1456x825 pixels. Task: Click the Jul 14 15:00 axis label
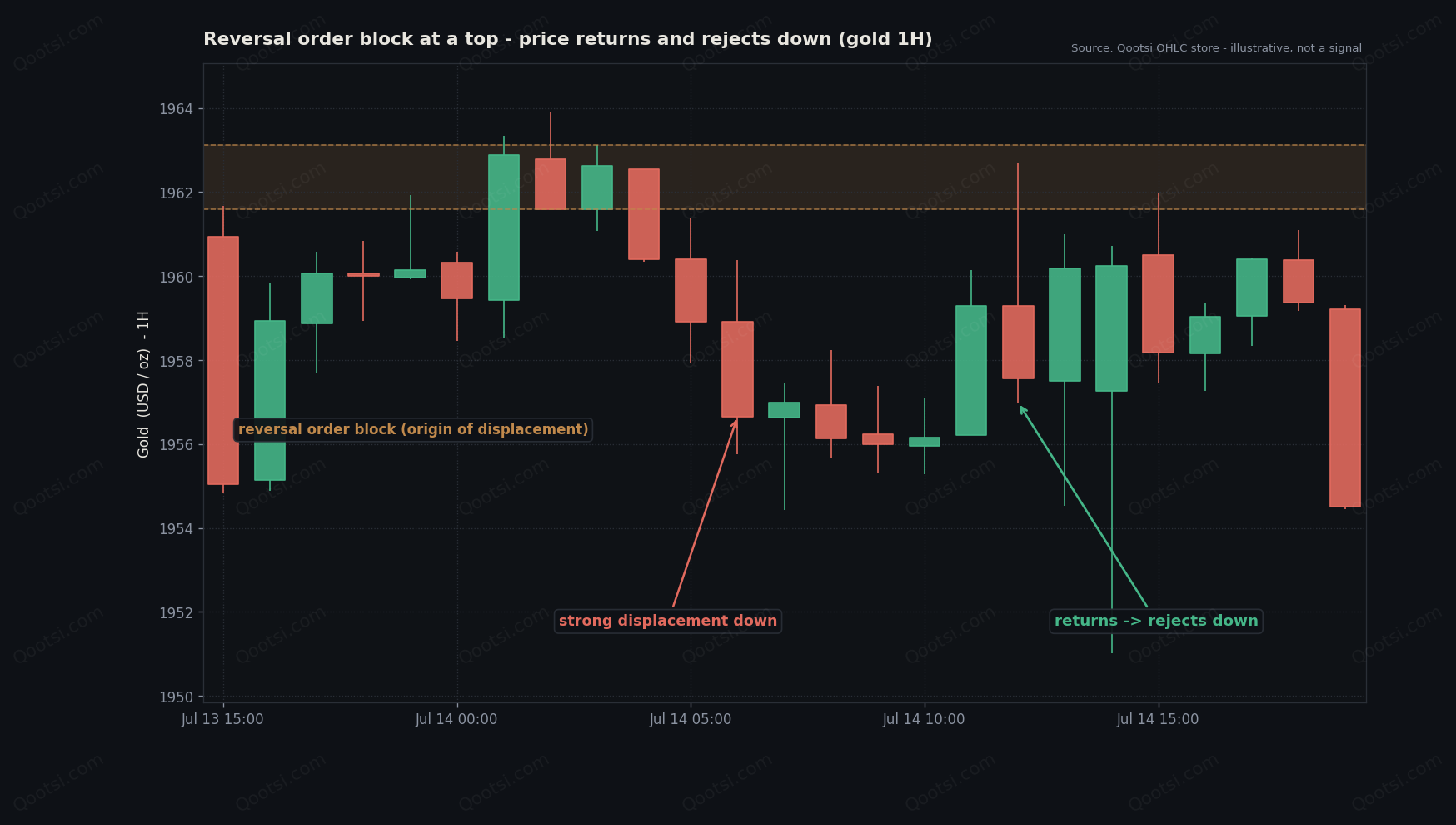1158,719
